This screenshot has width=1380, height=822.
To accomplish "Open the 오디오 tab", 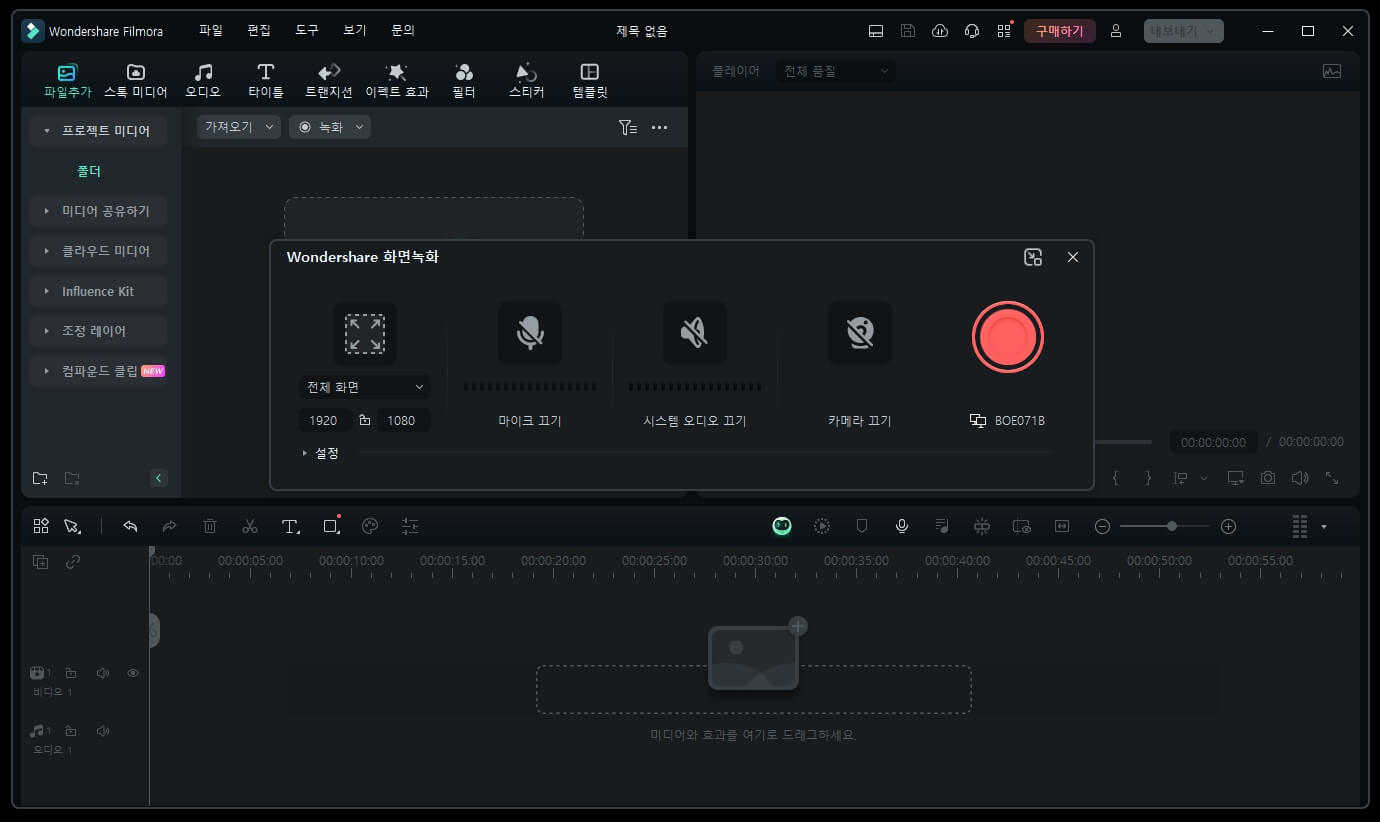I will coord(203,81).
